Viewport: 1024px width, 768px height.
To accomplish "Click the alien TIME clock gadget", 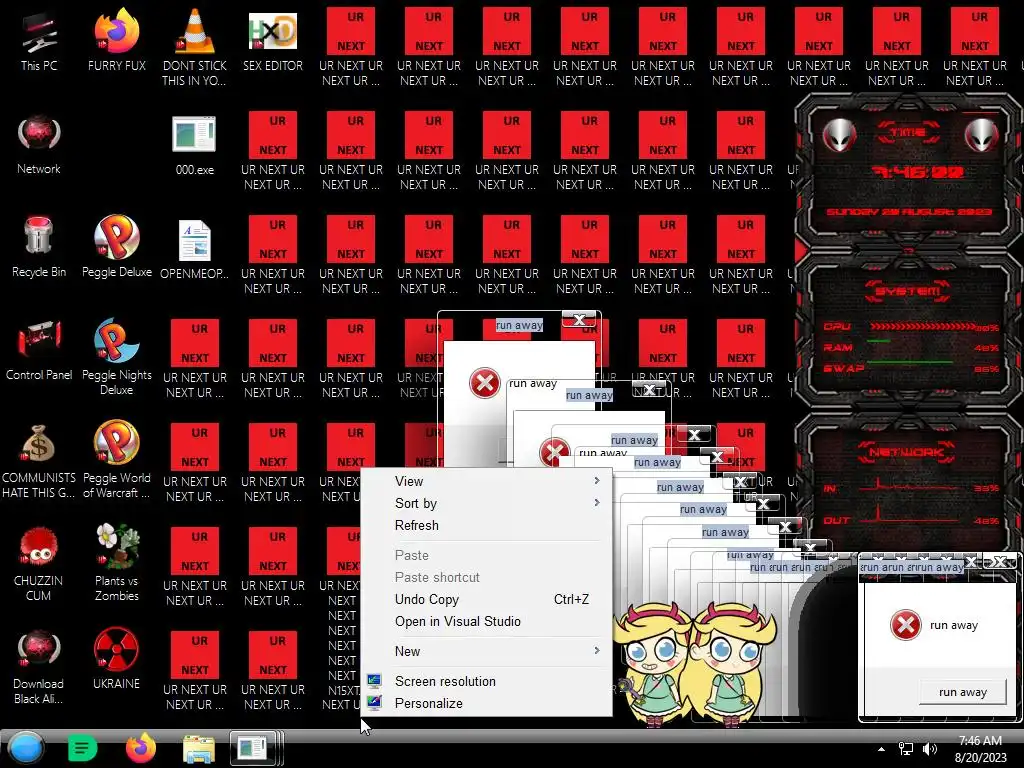I will coord(909,170).
